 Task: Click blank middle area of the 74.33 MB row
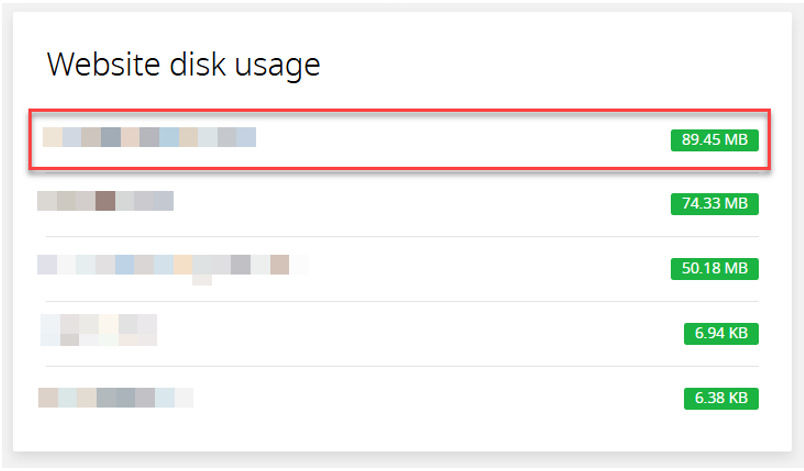click(420, 204)
